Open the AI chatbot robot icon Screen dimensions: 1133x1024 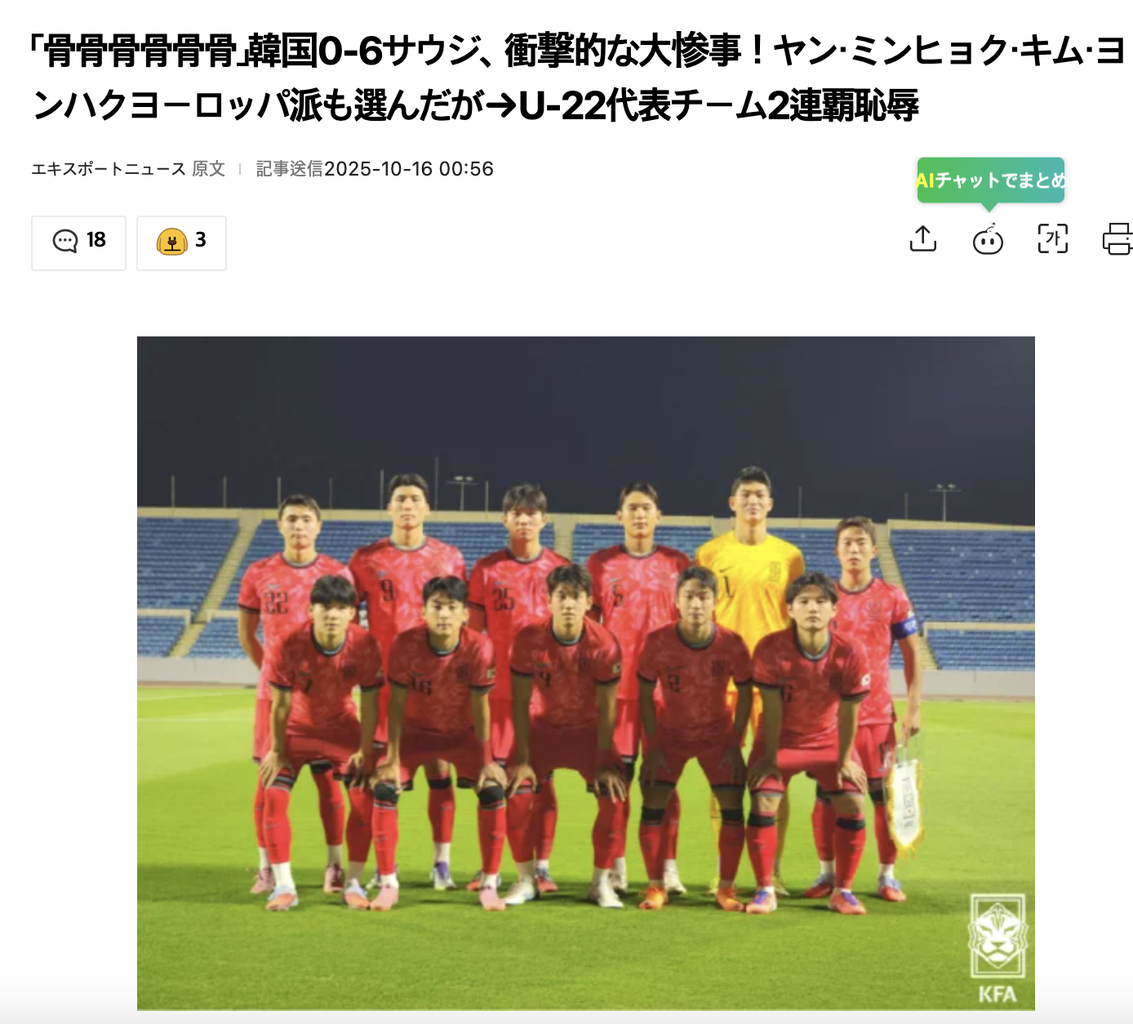coord(987,239)
